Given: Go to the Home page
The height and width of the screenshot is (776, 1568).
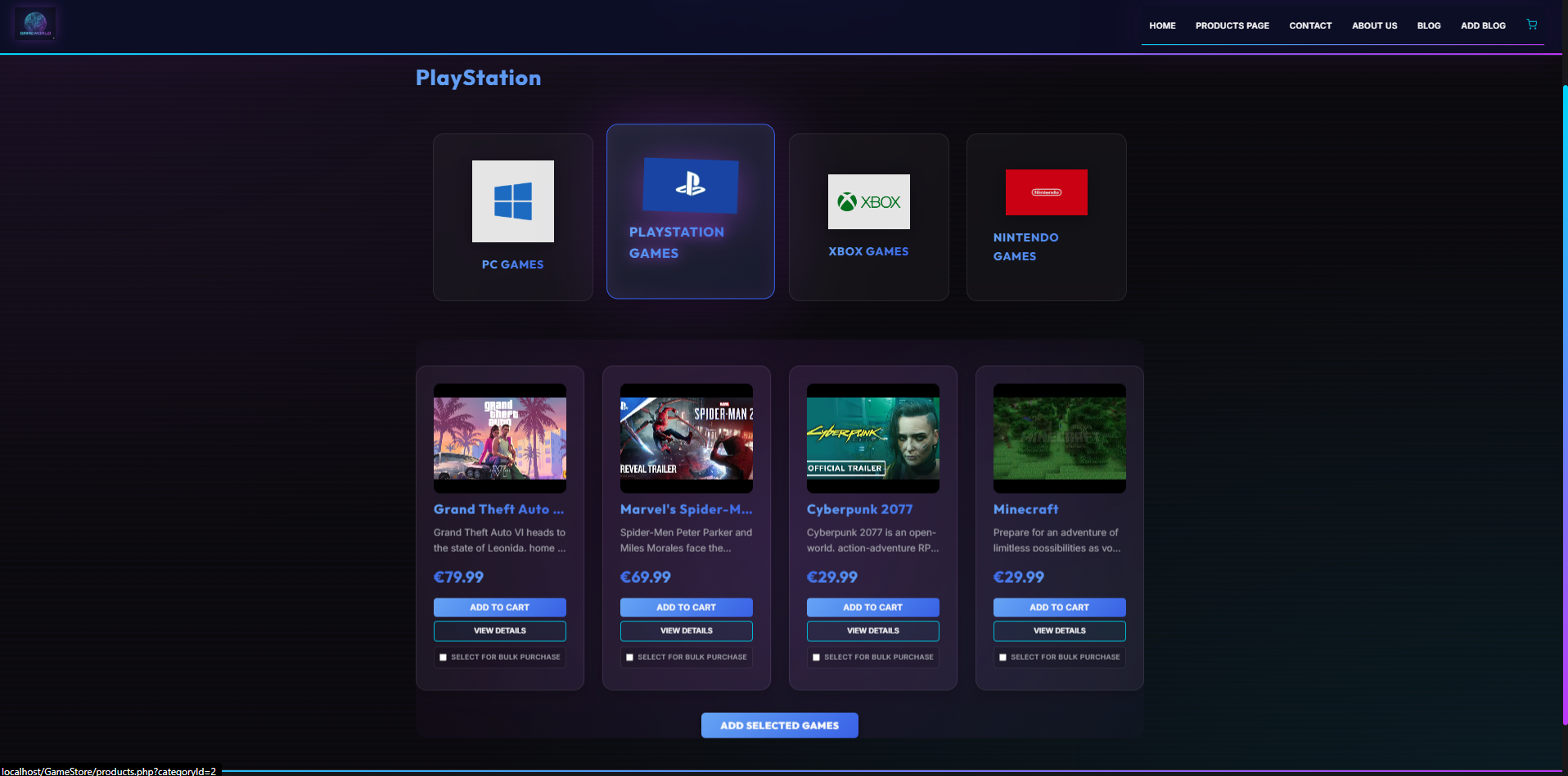Looking at the screenshot, I should (x=1162, y=25).
